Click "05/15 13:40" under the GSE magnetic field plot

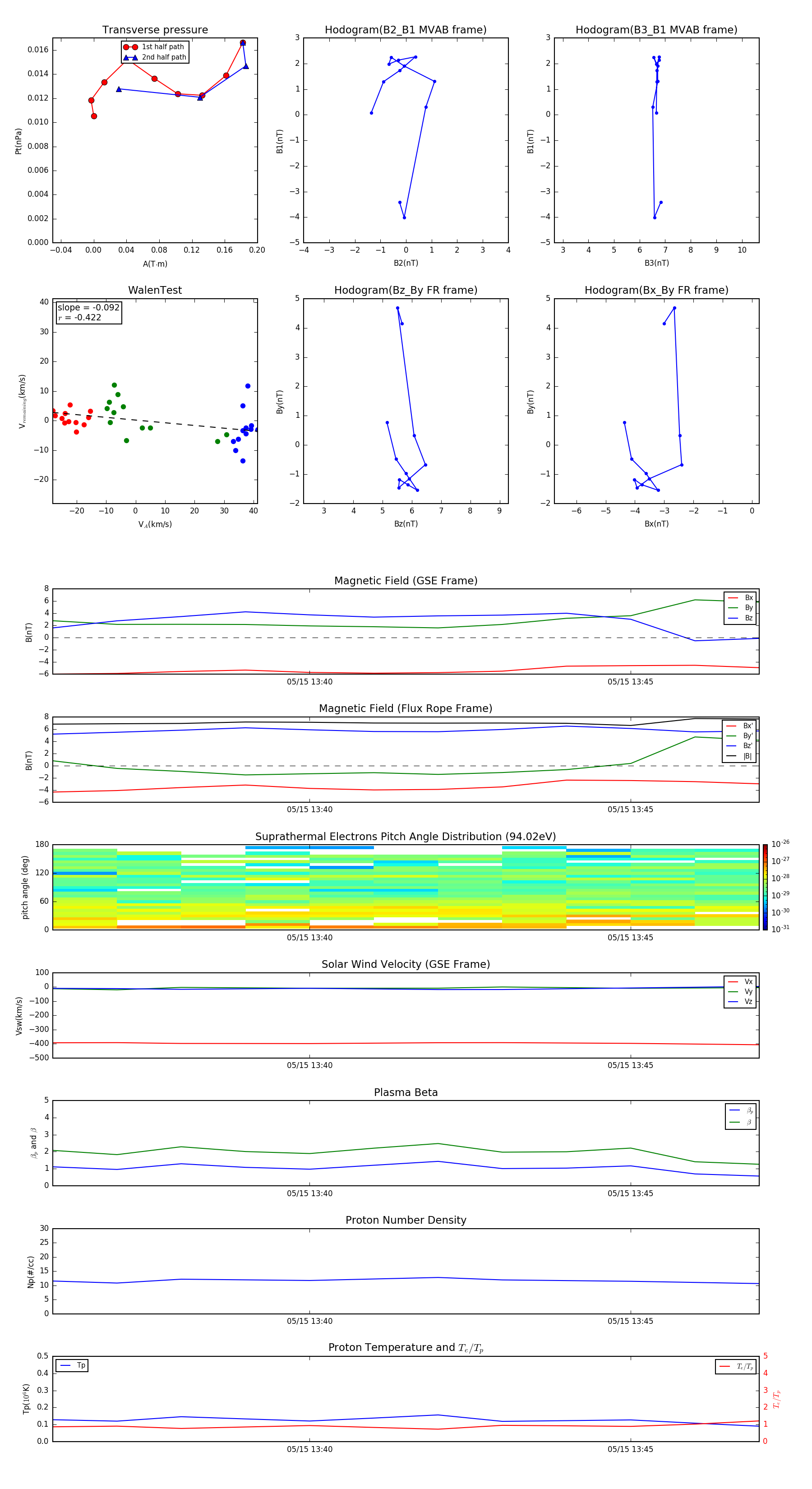pos(309,682)
